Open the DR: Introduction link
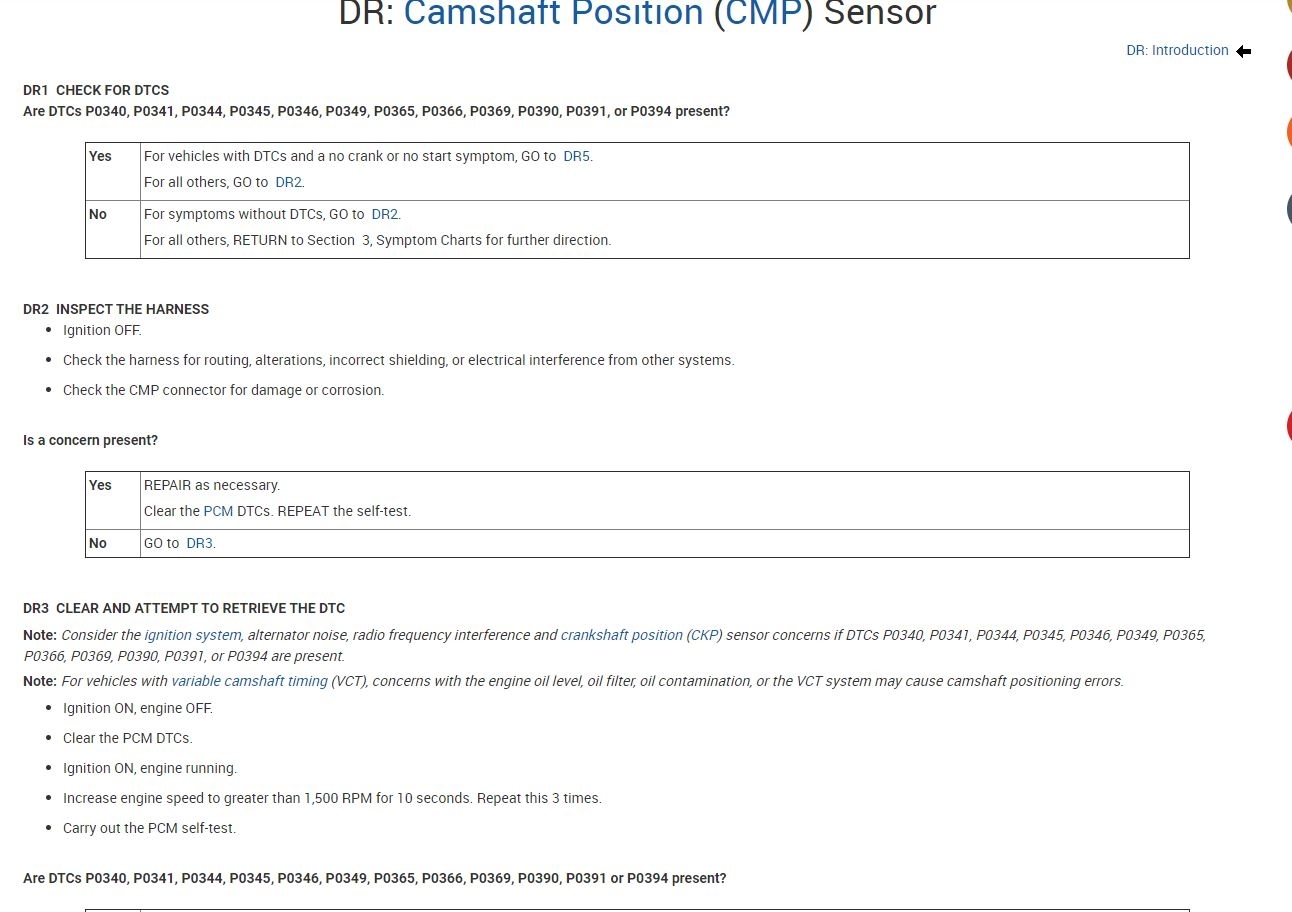Image resolution: width=1292 pixels, height=912 pixels. click(x=1177, y=50)
